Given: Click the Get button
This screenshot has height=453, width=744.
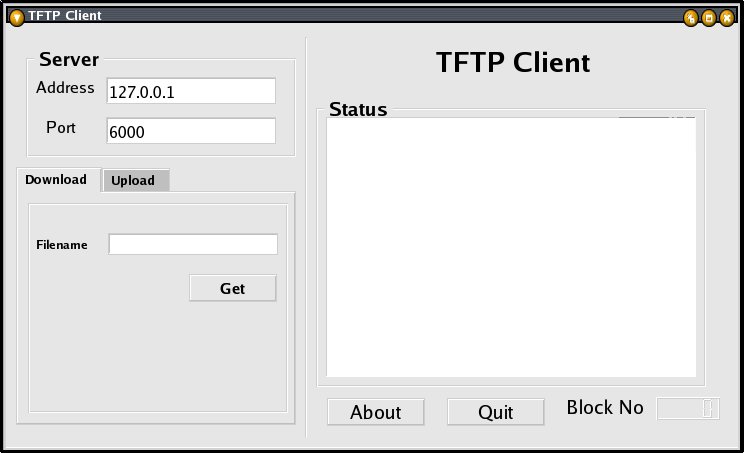Looking at the screenshot, I should pyautogui.click(x=232, y=288).
